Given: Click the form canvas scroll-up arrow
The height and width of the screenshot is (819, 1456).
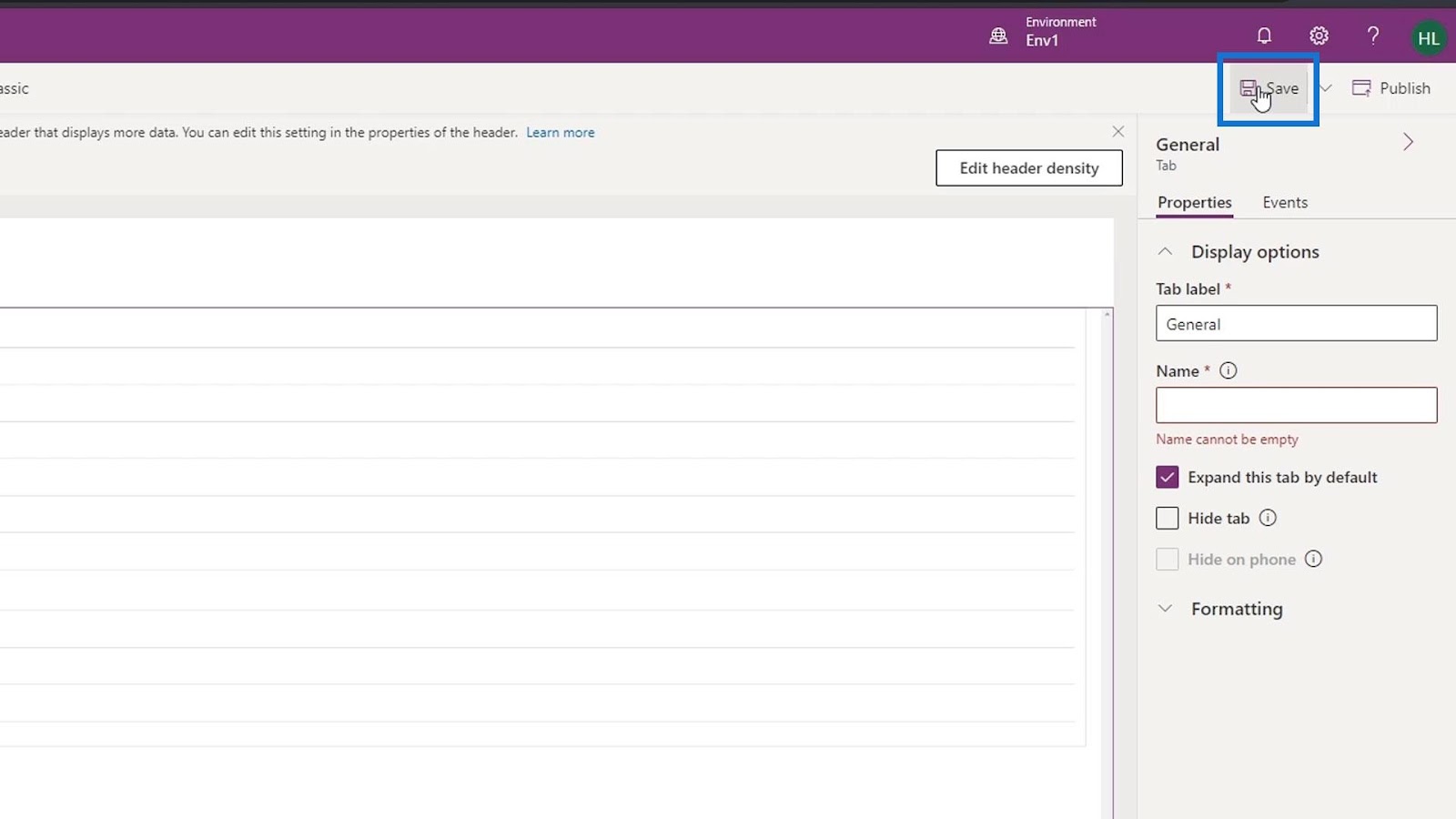Looking at the screenshot, I should 1107,314.
